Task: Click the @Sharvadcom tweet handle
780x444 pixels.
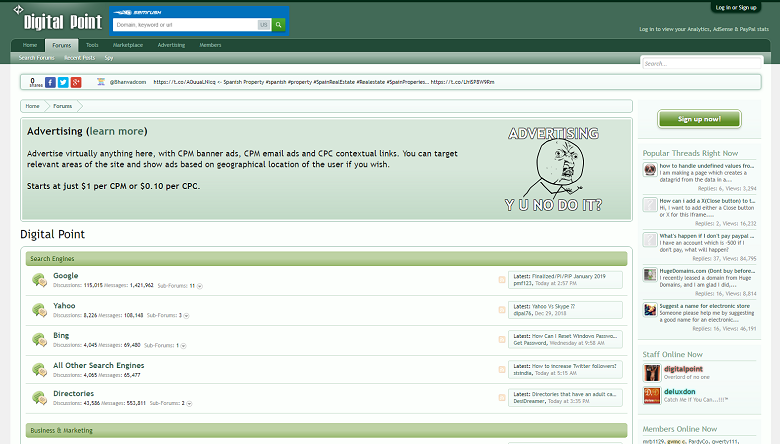Action: tap(128, 82)
